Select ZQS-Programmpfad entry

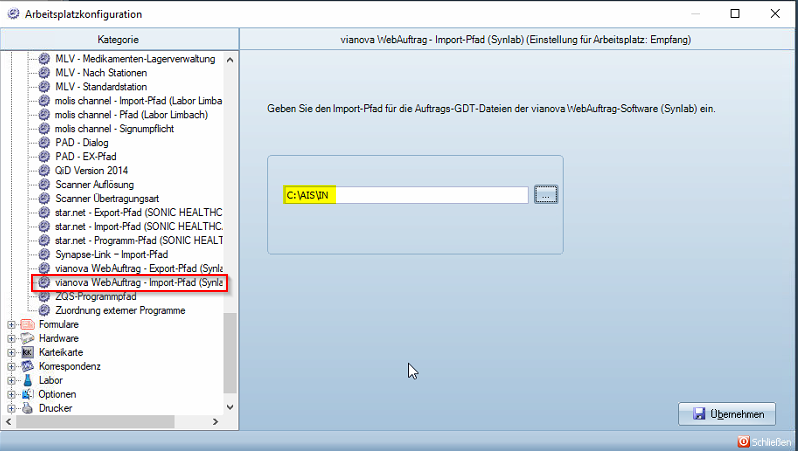point(96,297)
